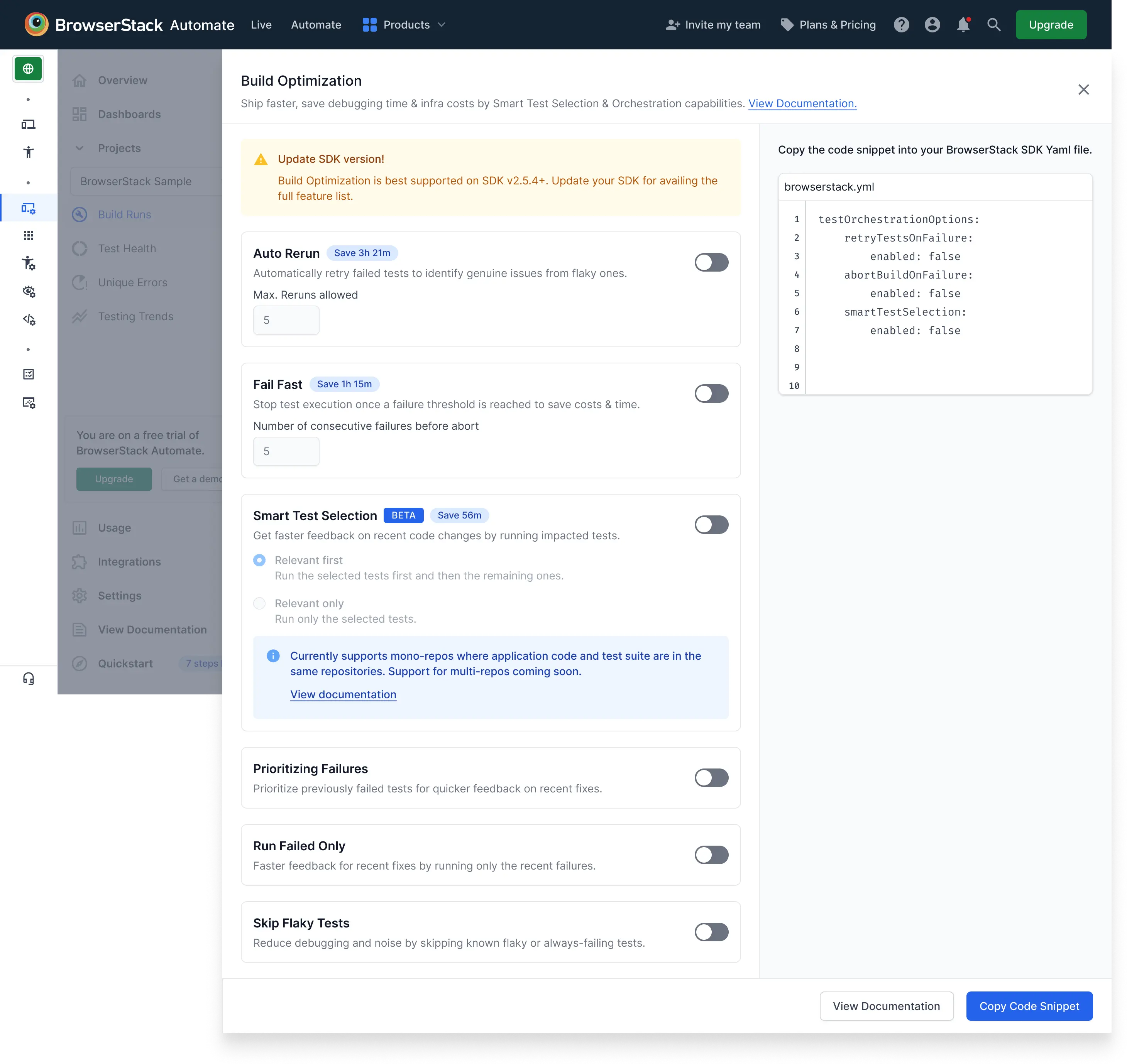This screenshot has width=1127, height=1064.
Task: Click the Copy Code Snippet button
Action: coord(1029,1006)
